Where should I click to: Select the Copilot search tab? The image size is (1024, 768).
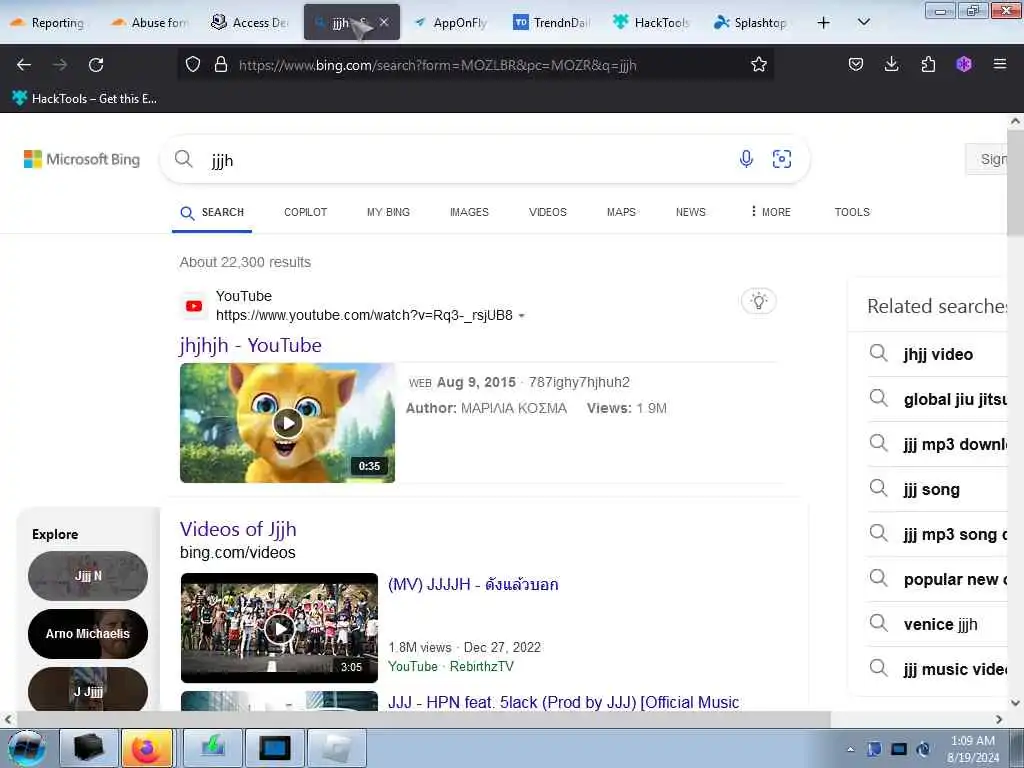[305, 212]
